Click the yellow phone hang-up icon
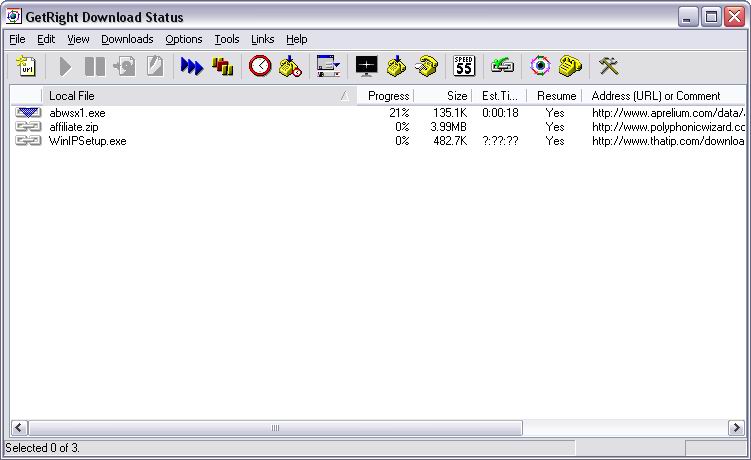 tap(426, 66)
